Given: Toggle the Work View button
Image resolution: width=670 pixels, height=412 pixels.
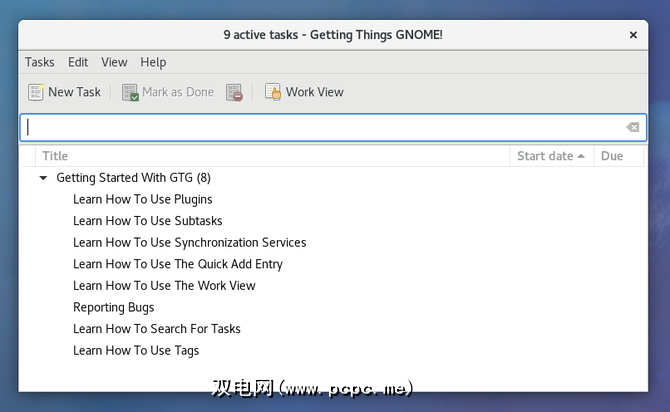Looking at the screenshot, I should [x=304, y=92].
